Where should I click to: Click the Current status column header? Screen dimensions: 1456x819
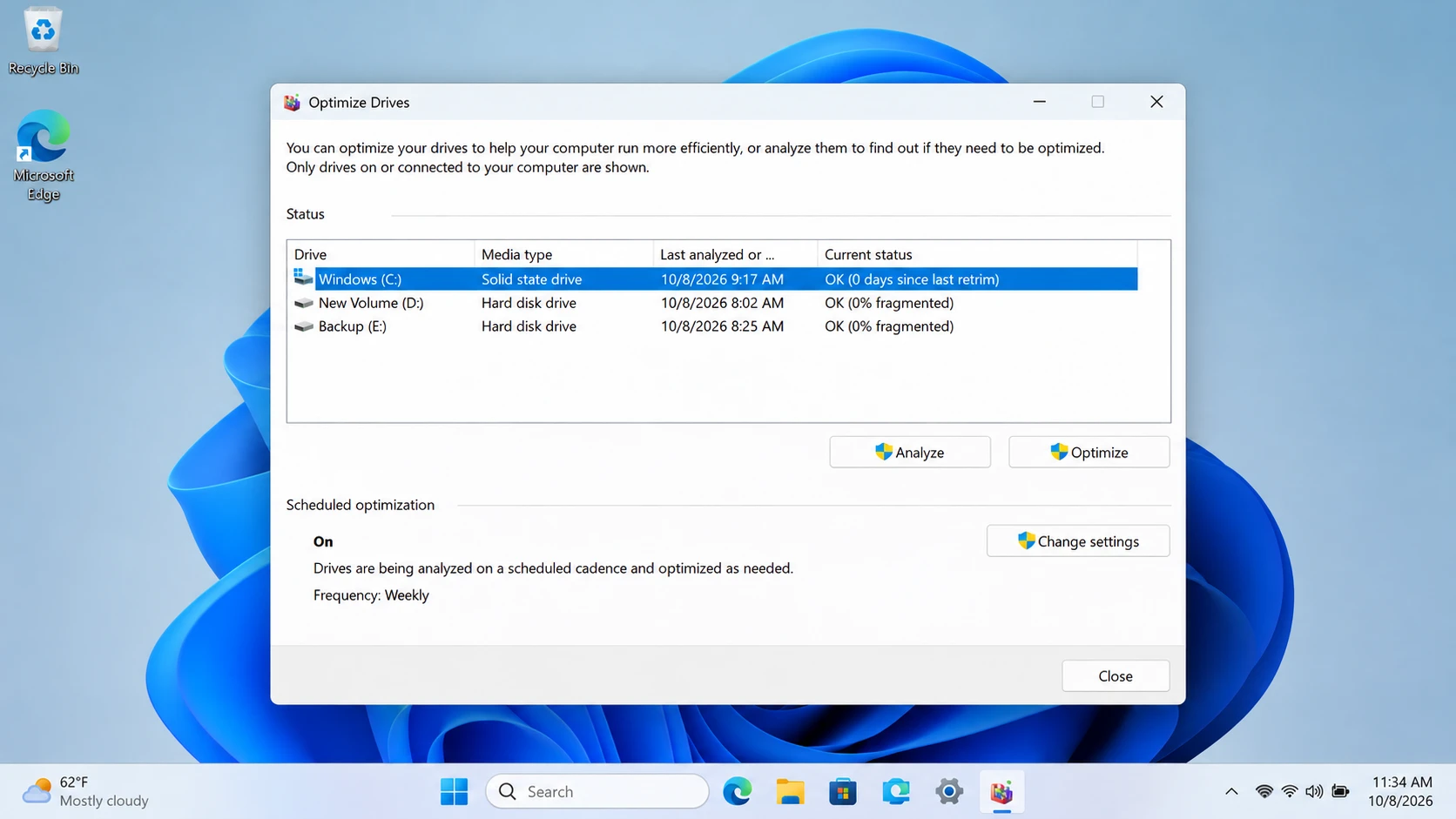(x=977, y=254)
